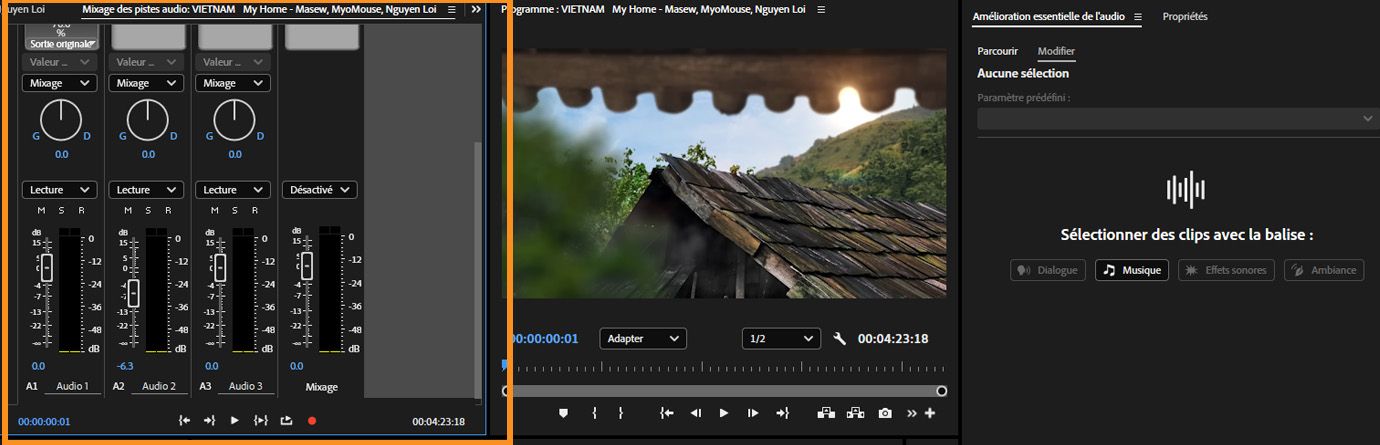Open the Adapter zoom level dropdown

[x=643, y=339]
